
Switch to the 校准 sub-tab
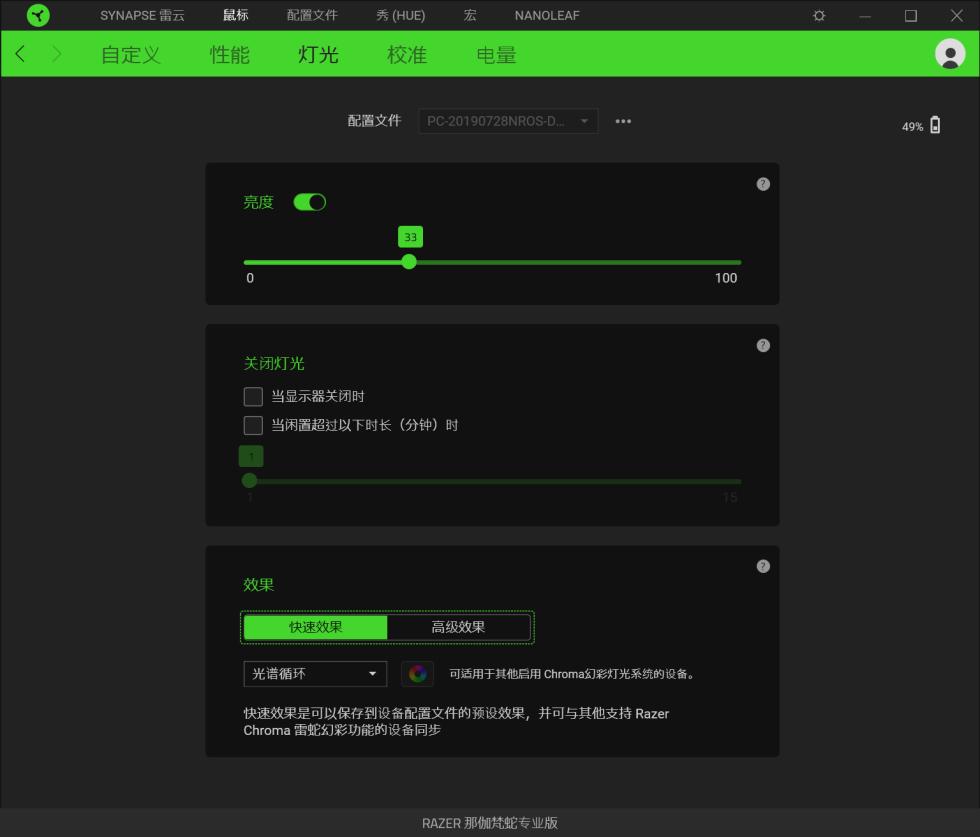pyautogui.click(x=407, y=54)
